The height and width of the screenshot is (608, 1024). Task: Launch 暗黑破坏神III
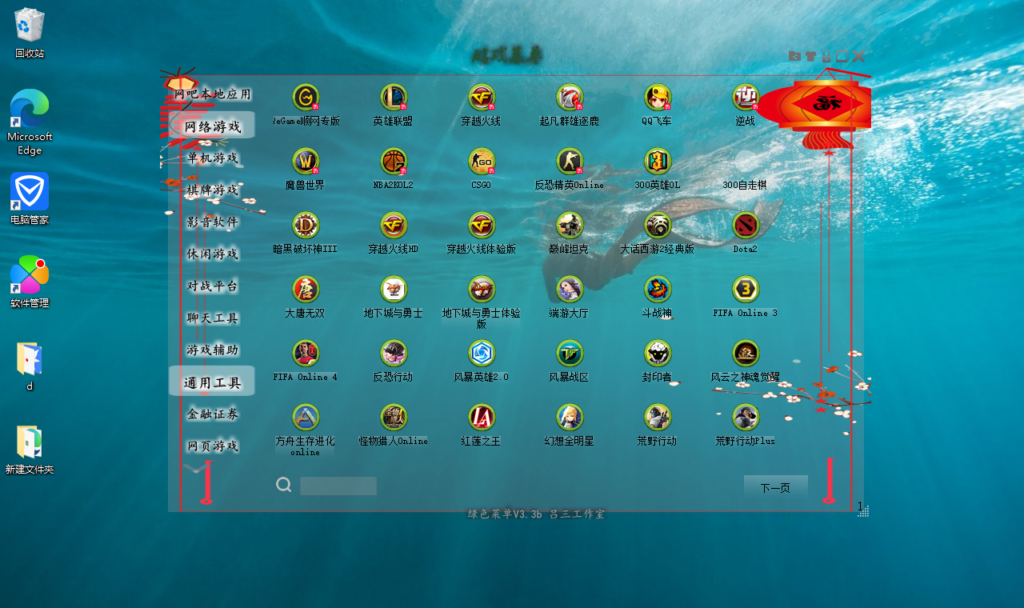point(305,226)
